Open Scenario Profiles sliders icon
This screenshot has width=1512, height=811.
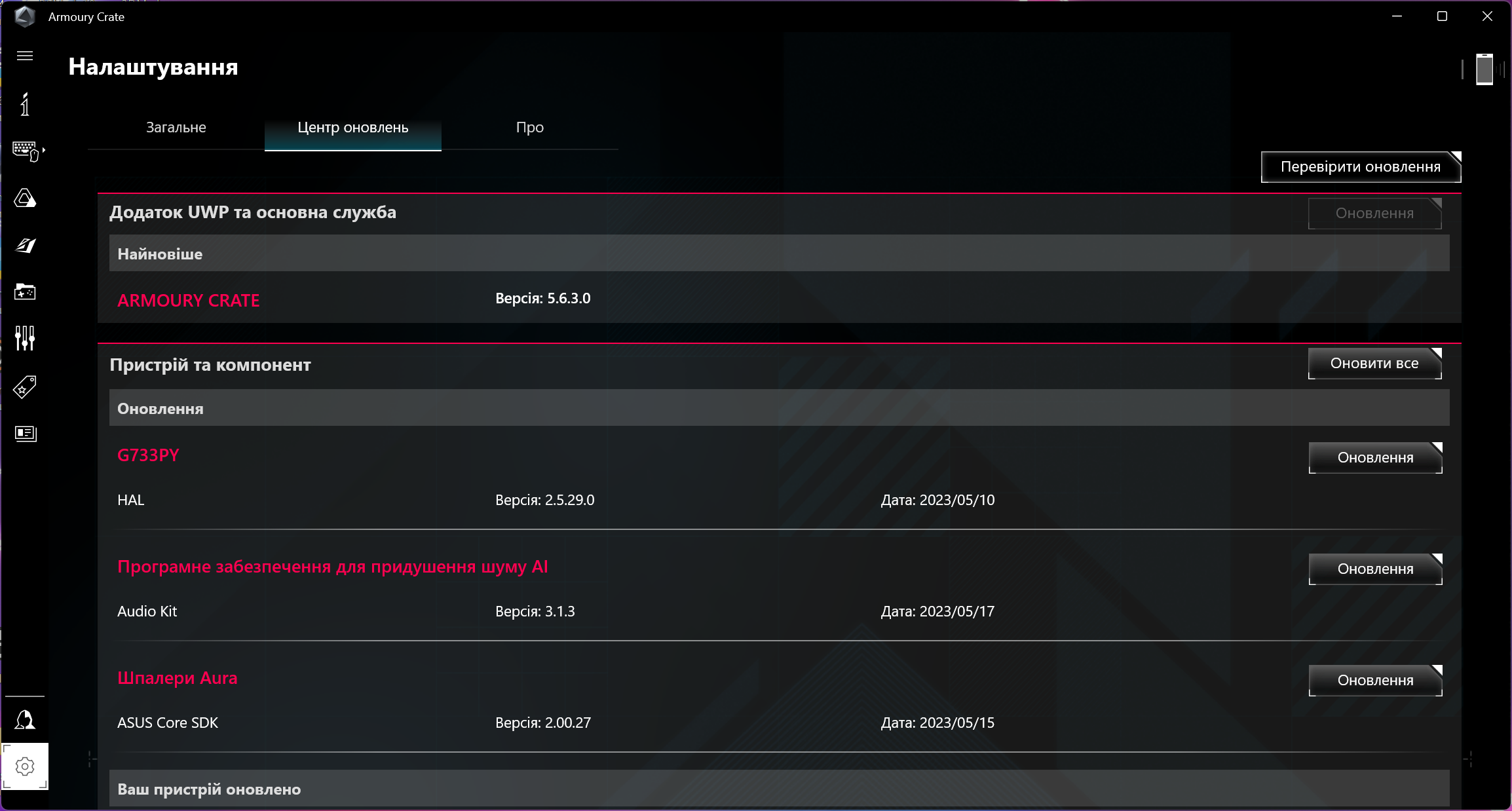coord(25,338)
